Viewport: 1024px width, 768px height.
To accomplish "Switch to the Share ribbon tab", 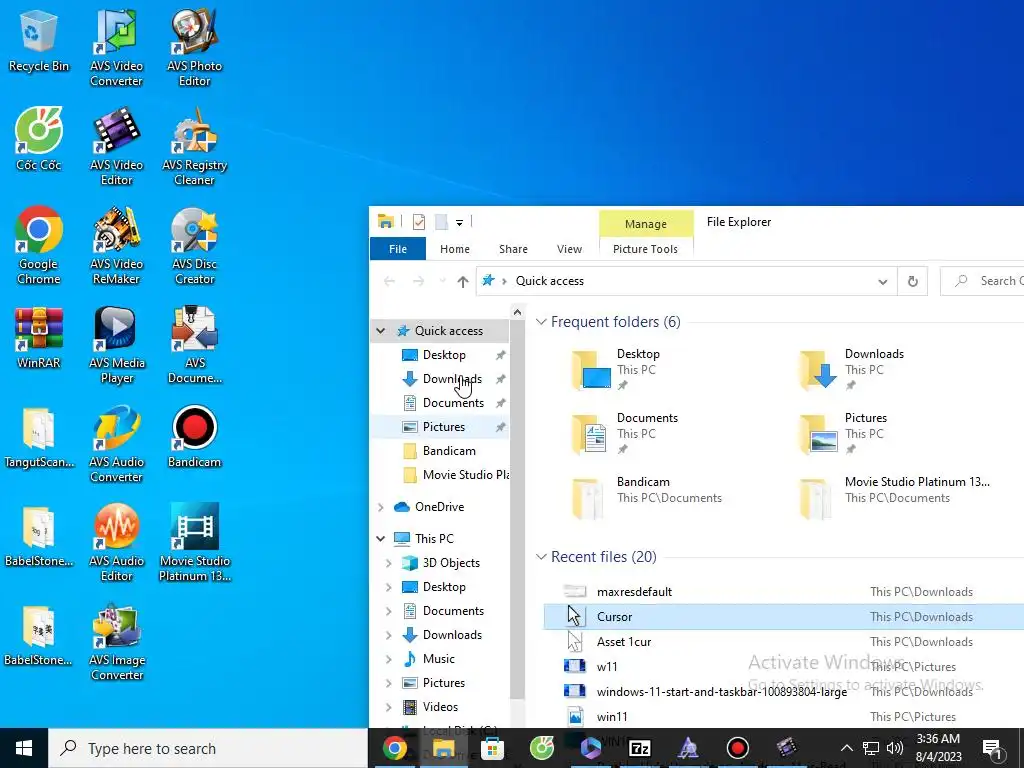I will (x=513, y=249).
